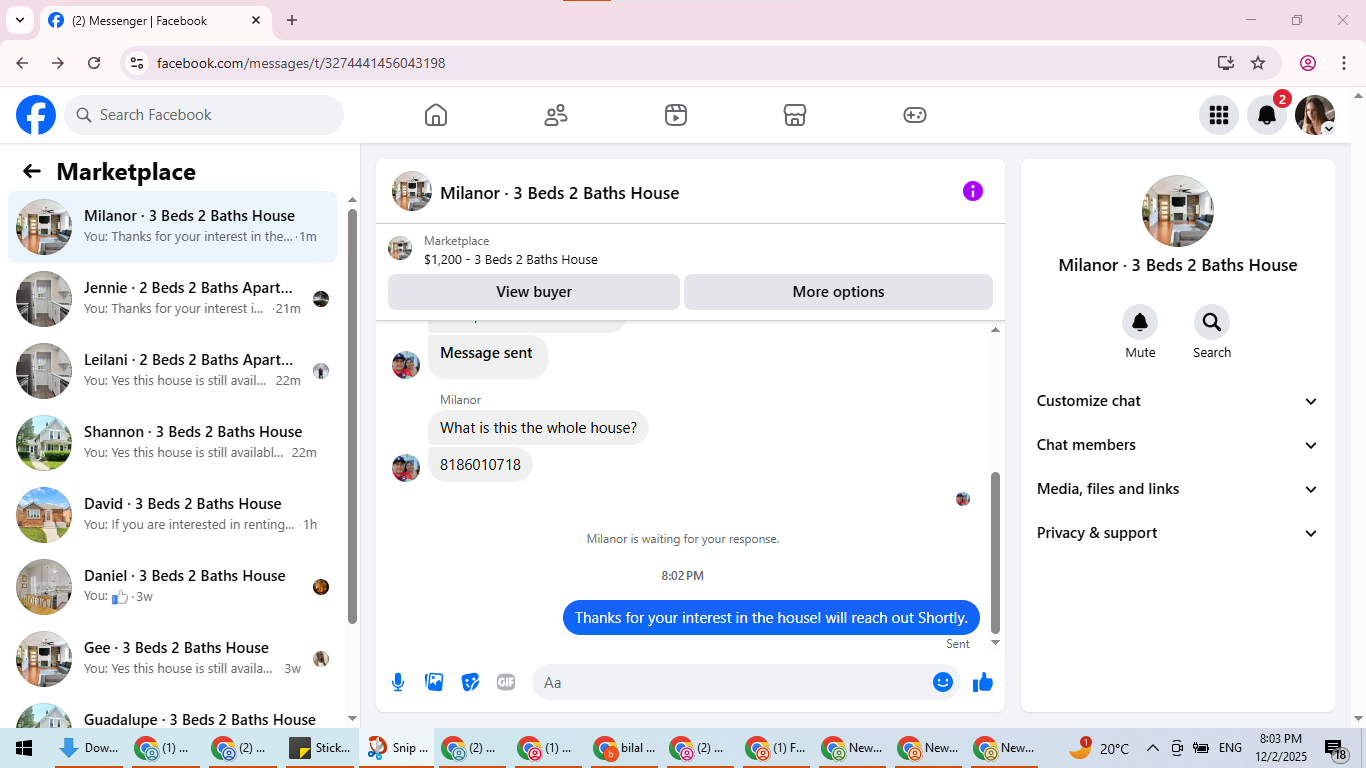Click the large Milanor house thumbnail in details panel
The height and width of the screenshot is (768, 1366).
pyautogui.click(x=1178, y=211)
